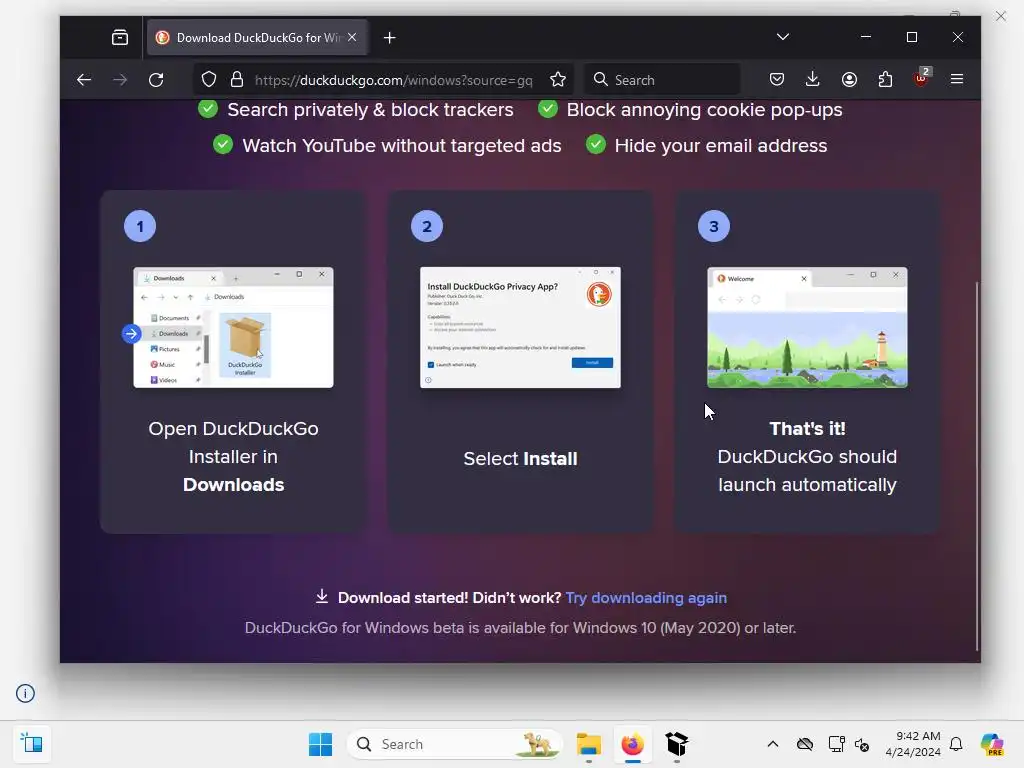1024x768 pixels.
Task: Minimize the Firefox window
Action: pyautogui.click(x=866, y=37)
